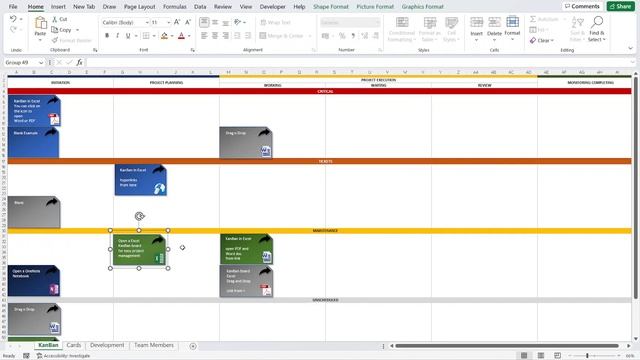
Task: Expand the Fill Color options arrow
Action: tap(172, 36)
